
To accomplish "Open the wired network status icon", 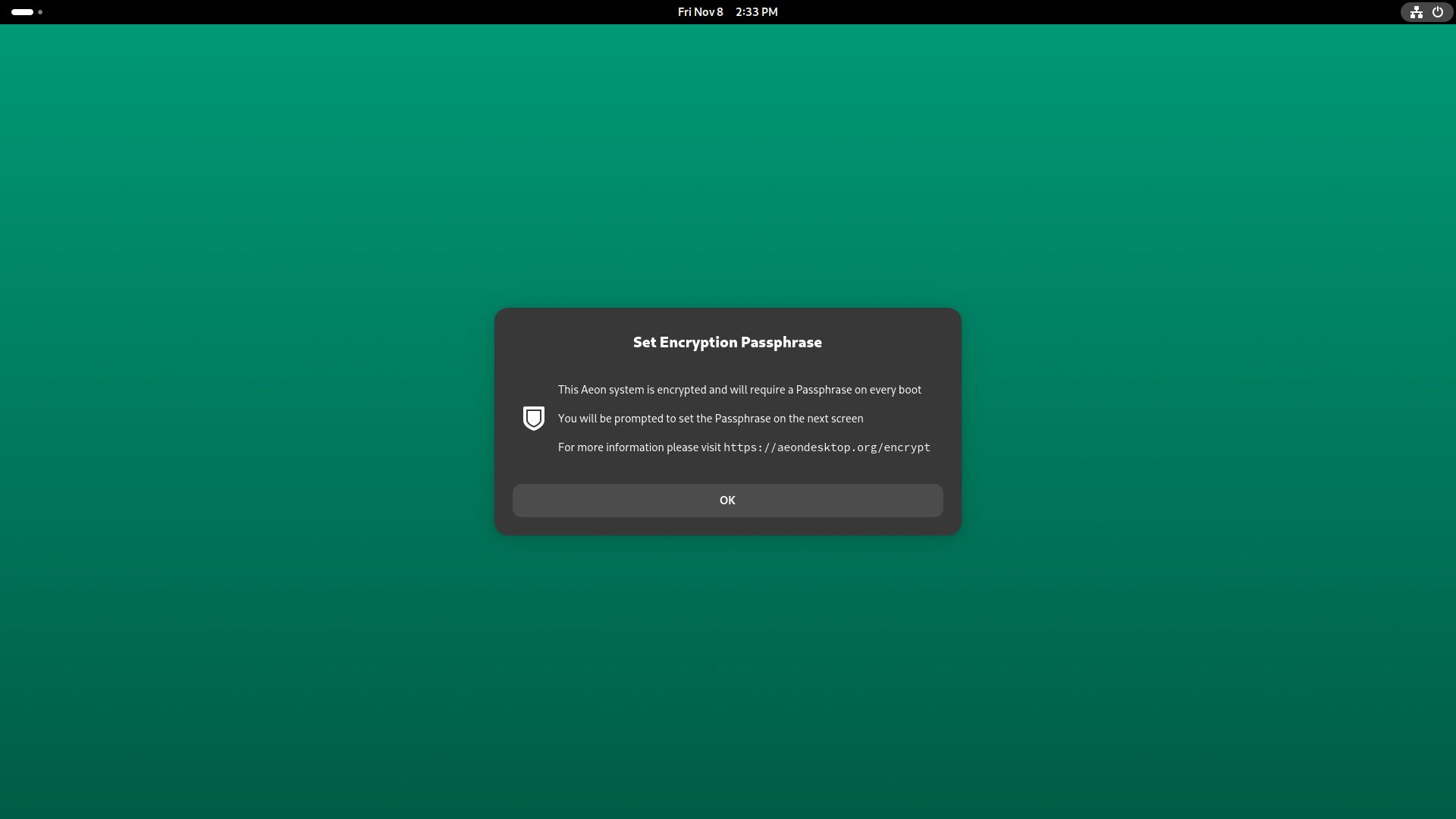I will [1416, 12].
